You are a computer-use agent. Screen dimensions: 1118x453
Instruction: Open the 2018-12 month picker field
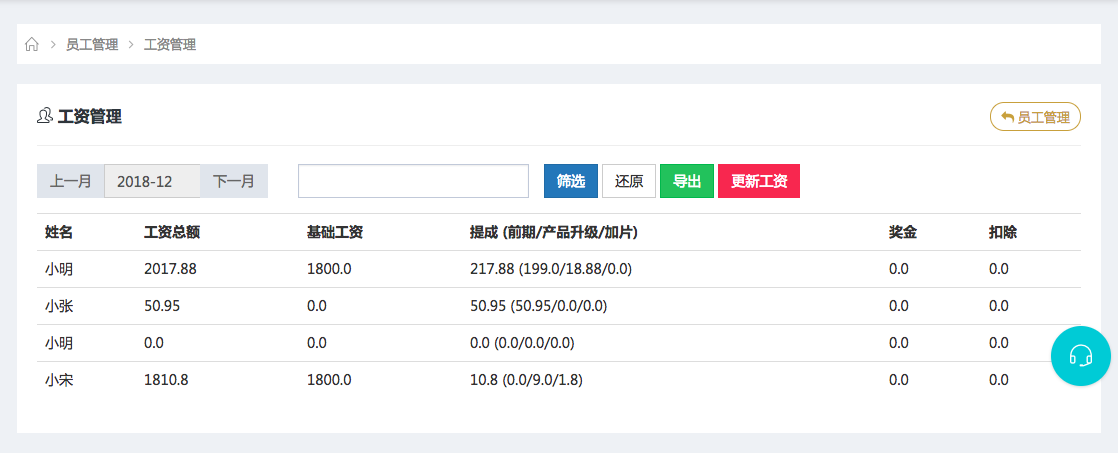pyautogui.click(x=152, y=181)
